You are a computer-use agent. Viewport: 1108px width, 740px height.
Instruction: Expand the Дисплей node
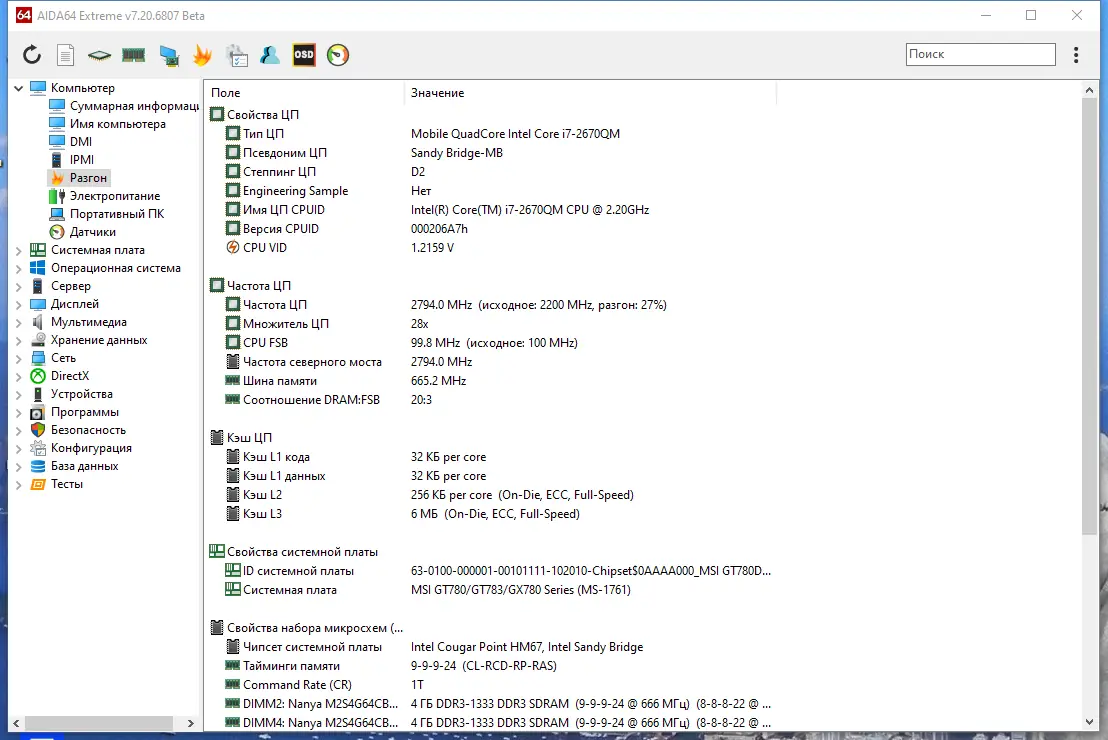click(18, 305)
